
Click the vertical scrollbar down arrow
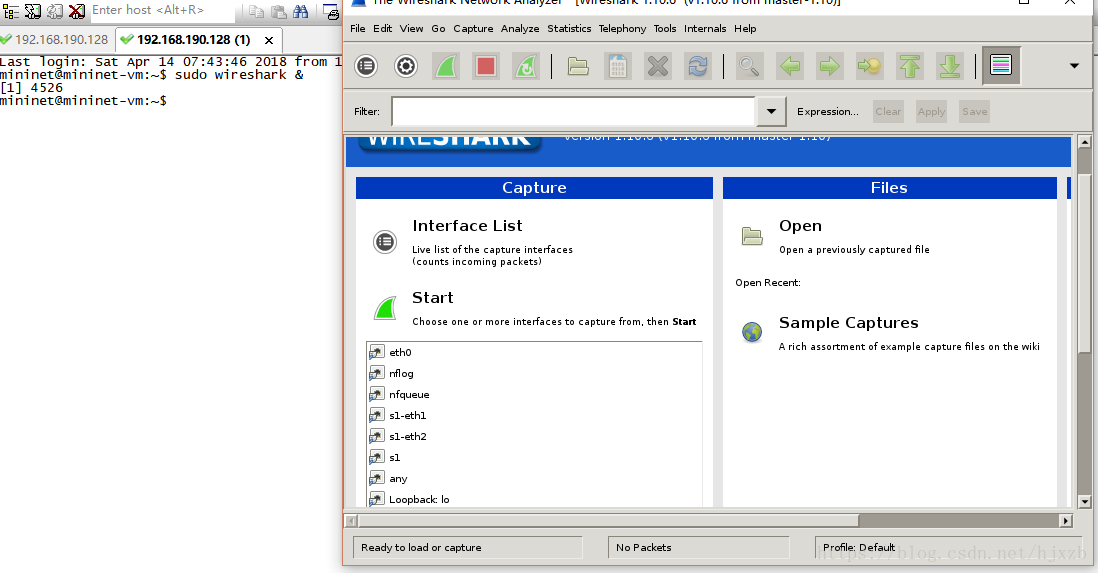1085,502
